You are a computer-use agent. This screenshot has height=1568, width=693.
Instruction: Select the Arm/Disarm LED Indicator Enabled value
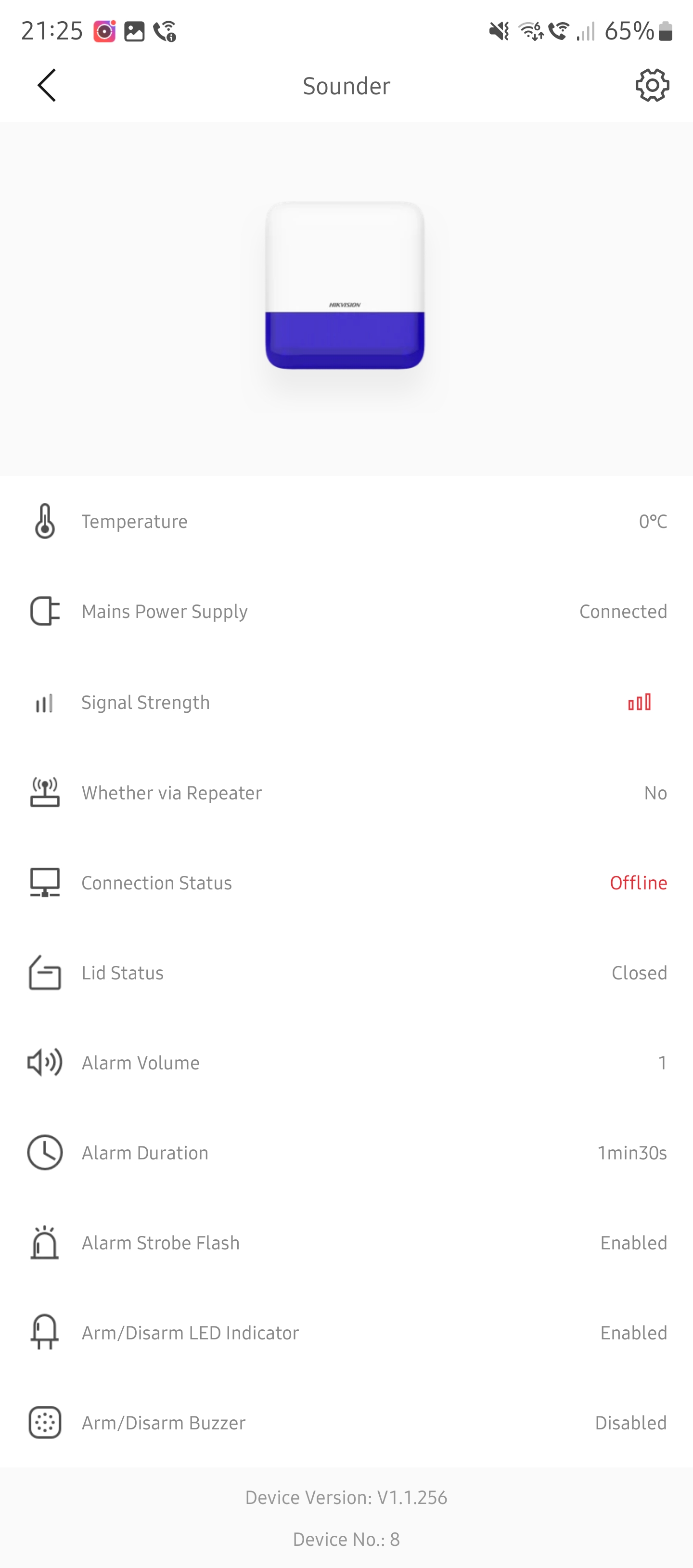[x=633, y=1333]
